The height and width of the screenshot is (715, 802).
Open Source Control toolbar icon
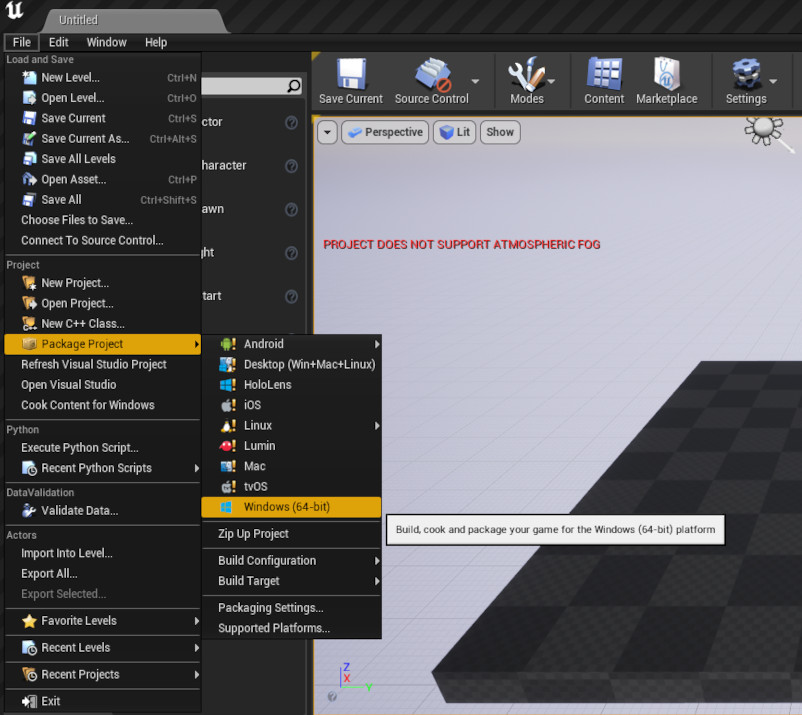point(433,74)
